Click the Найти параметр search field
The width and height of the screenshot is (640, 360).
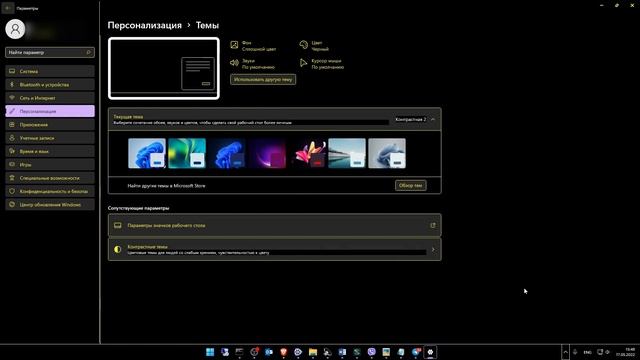[50, 52]
